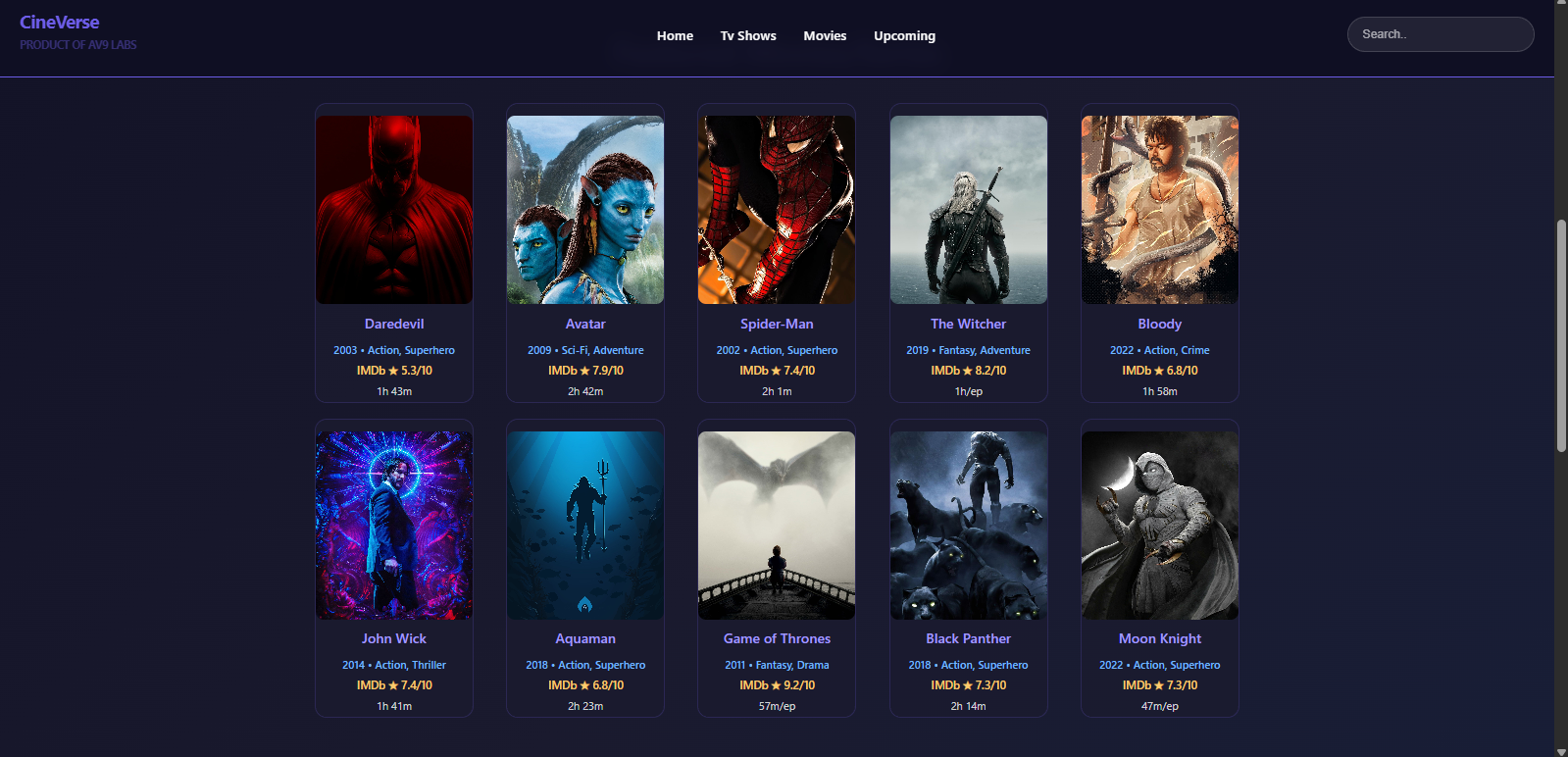Select the Bloody title

click(x=1160, y=324)
